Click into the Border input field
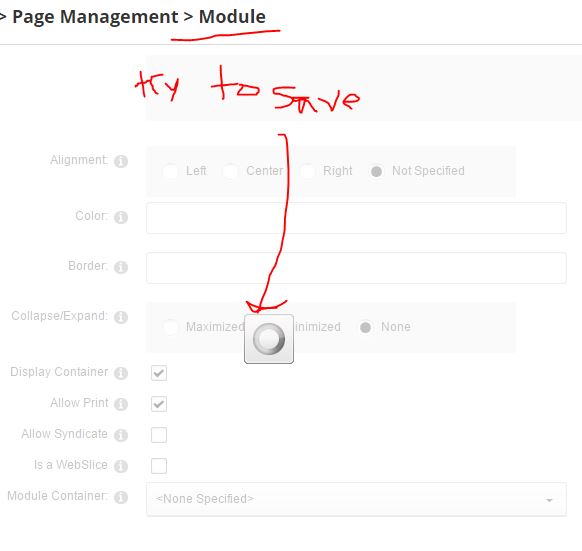Image resolution: width=582 pixels, height=551 pixels. (356, 268)
